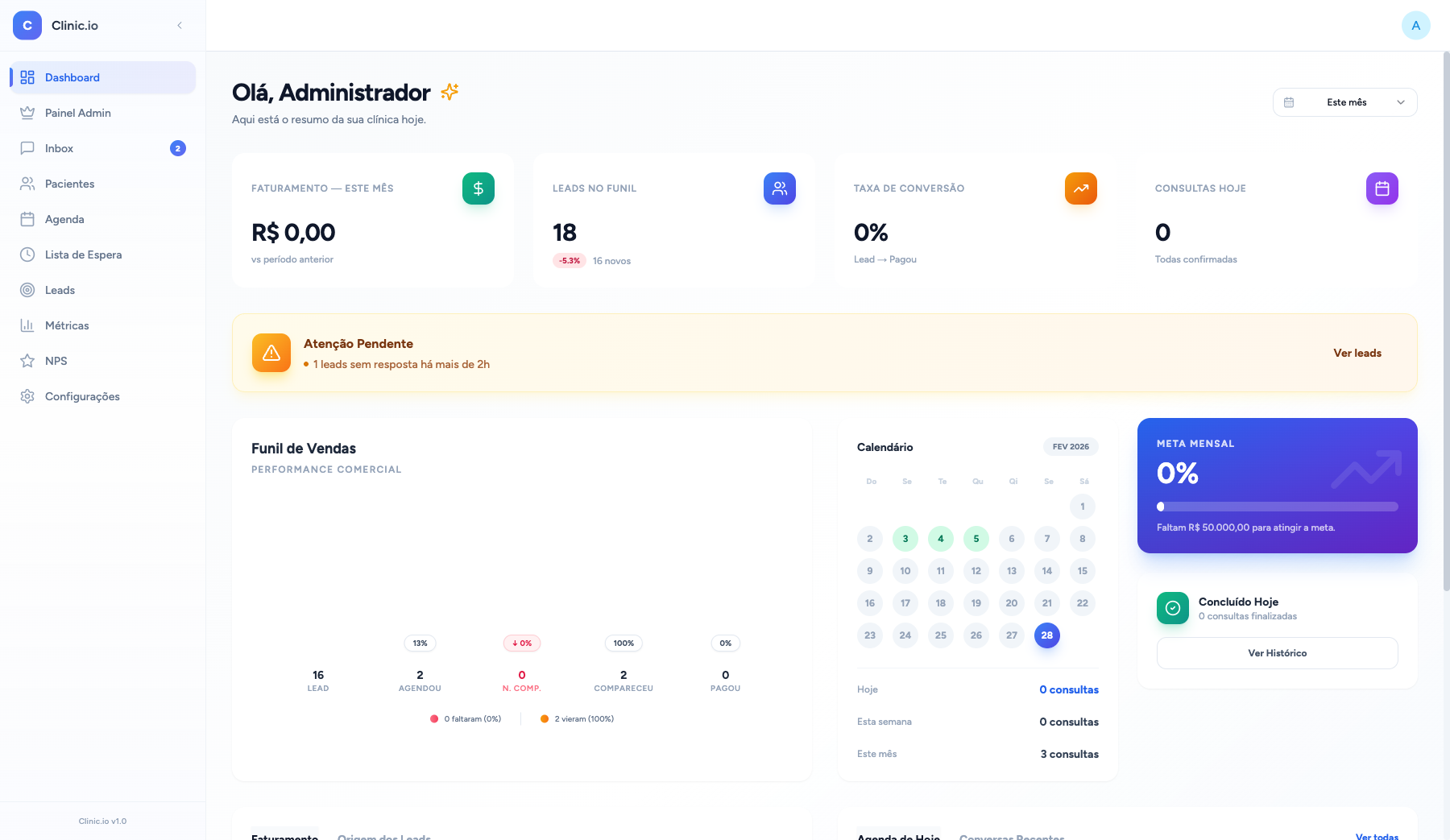
Task: Click the Faturamento dollar sign icon
Action: pyautogui.click(x=478, y=188)
